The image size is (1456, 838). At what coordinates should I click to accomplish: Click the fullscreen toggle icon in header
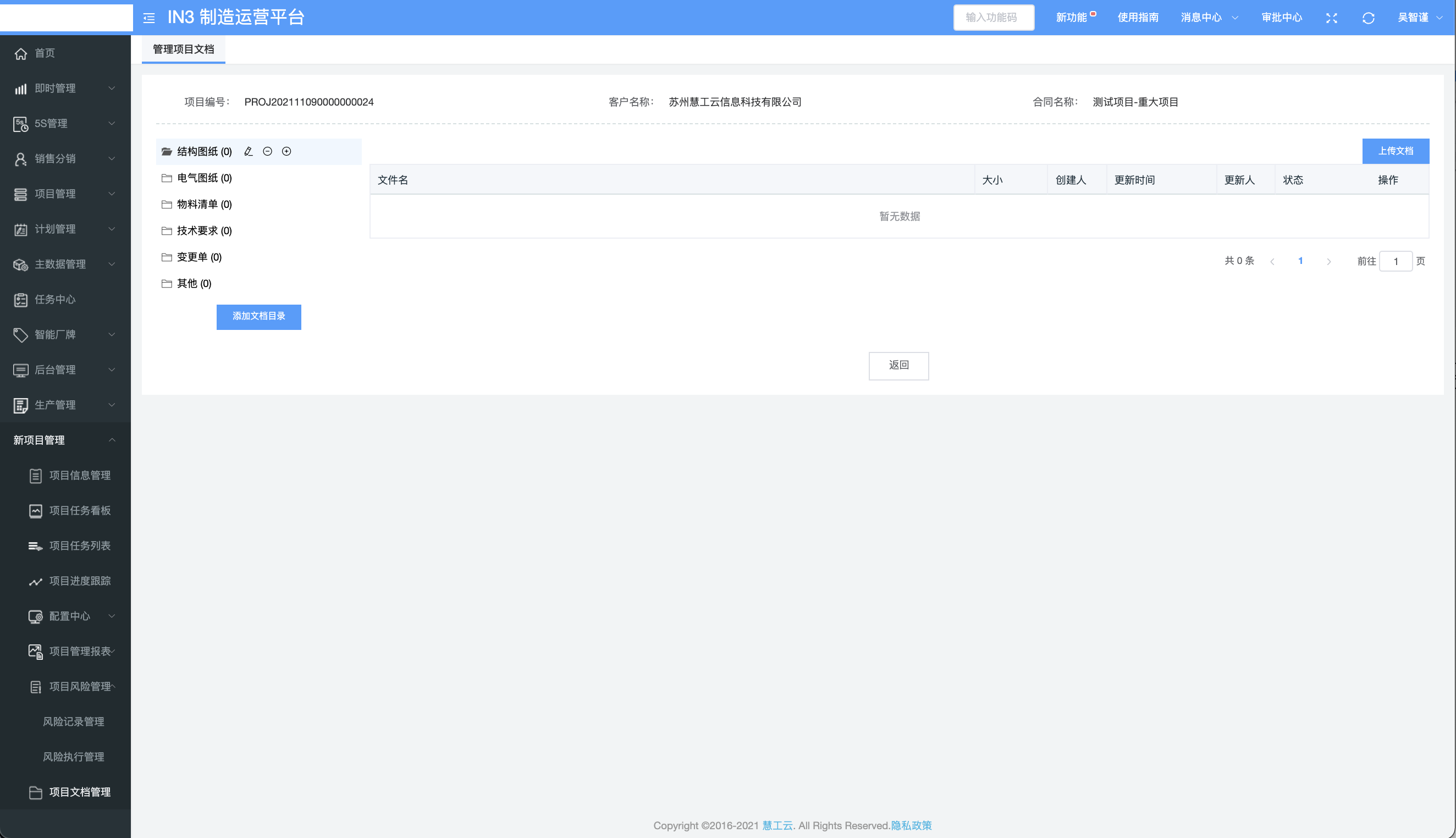[x=1331, y=18]
